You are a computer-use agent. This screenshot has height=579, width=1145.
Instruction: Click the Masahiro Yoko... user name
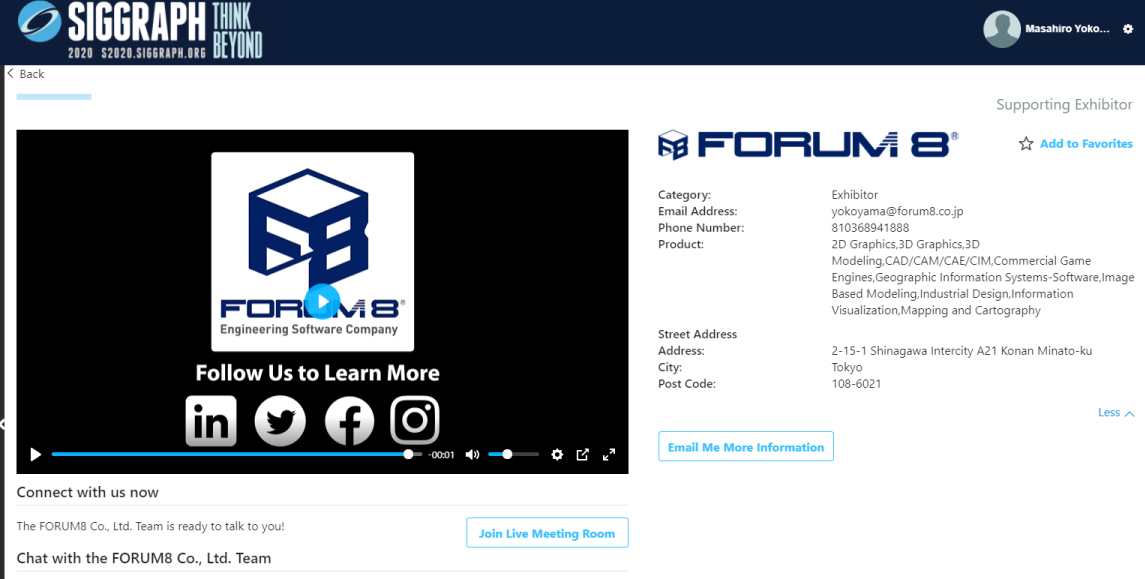click(x=1067, y=29)
